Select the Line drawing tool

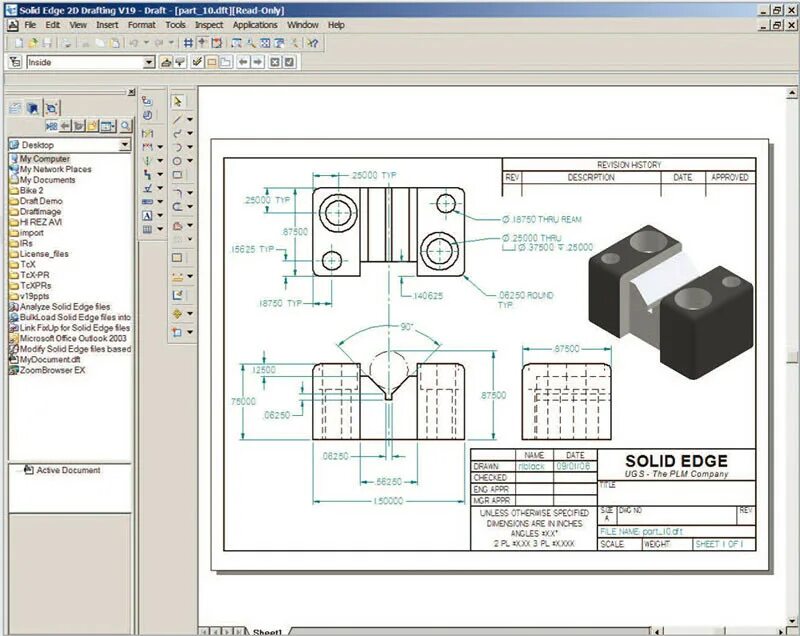[177, 119]
